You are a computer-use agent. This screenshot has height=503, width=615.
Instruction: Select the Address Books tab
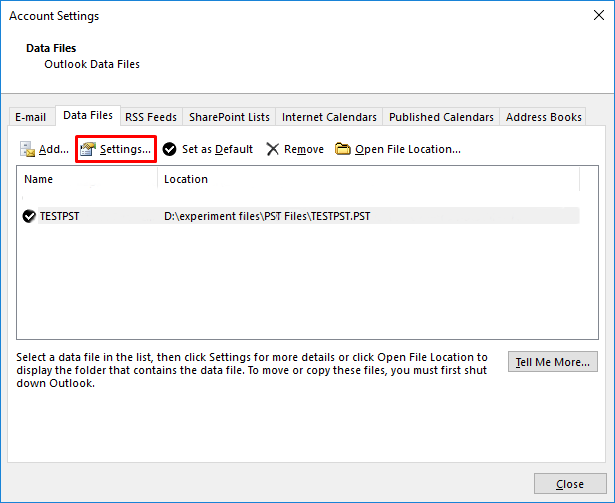coord(544,117)
